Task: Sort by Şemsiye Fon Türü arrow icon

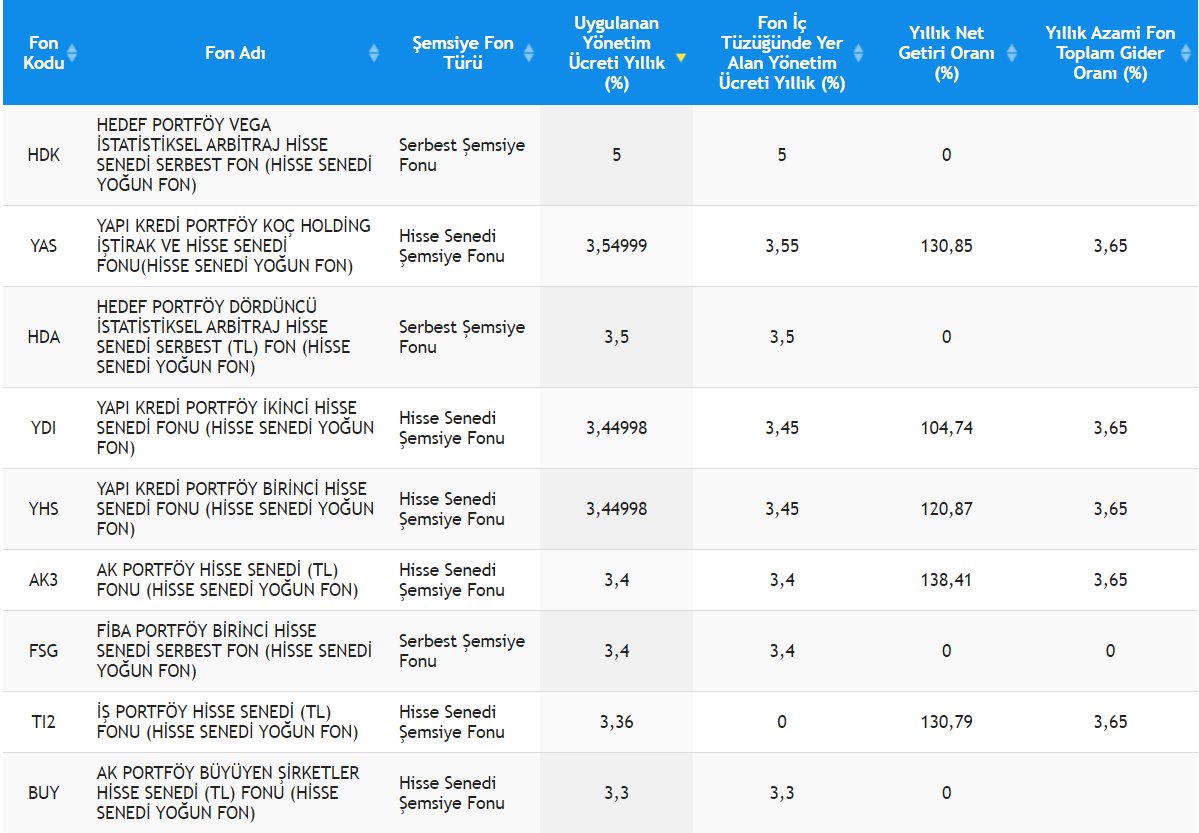Action: point(529,53)
